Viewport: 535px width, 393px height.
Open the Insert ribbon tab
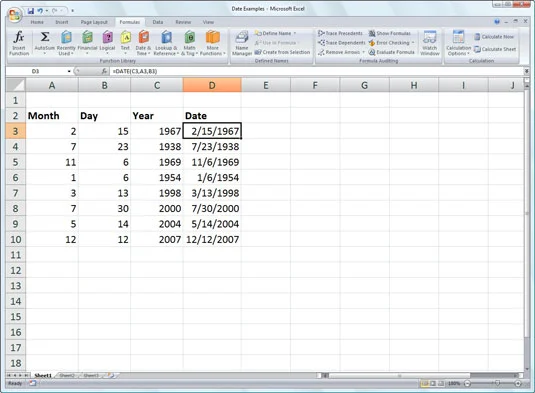tap(62, 22)
